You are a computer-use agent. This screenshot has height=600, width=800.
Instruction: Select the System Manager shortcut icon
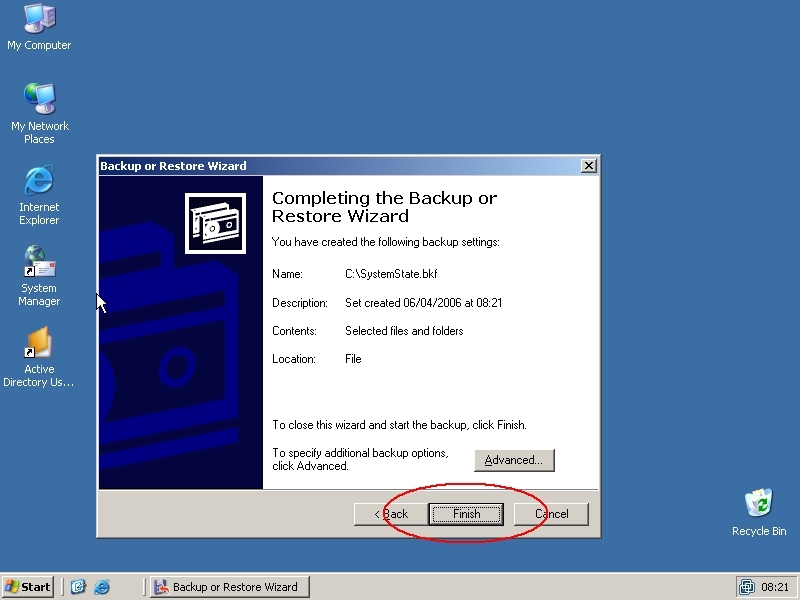point(39,276)
